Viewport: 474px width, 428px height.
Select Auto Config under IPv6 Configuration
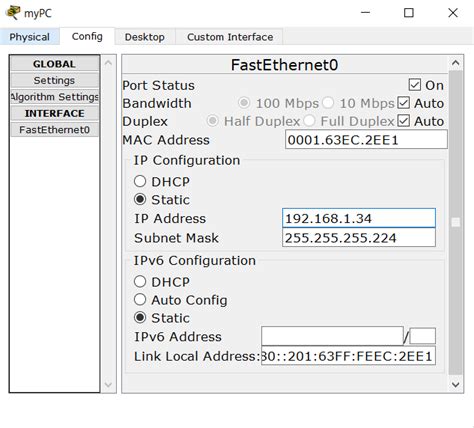click(140, 300)
